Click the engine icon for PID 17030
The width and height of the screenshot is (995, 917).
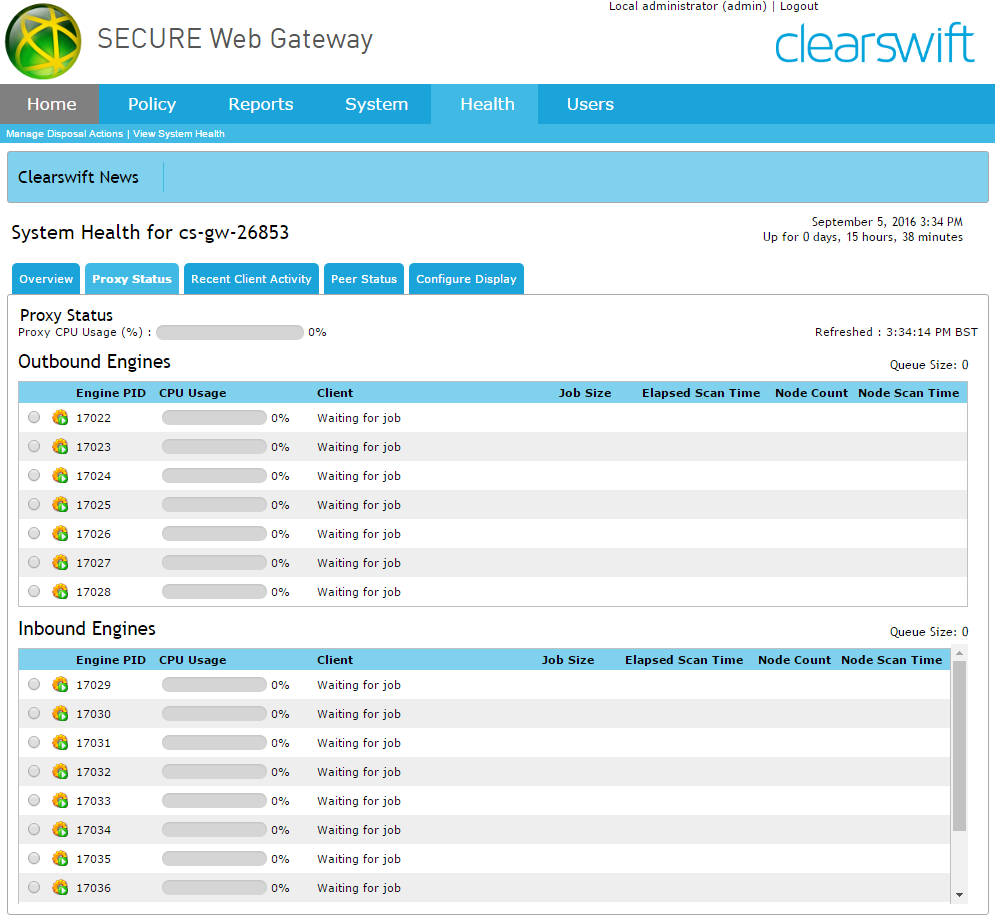[60, 714]
